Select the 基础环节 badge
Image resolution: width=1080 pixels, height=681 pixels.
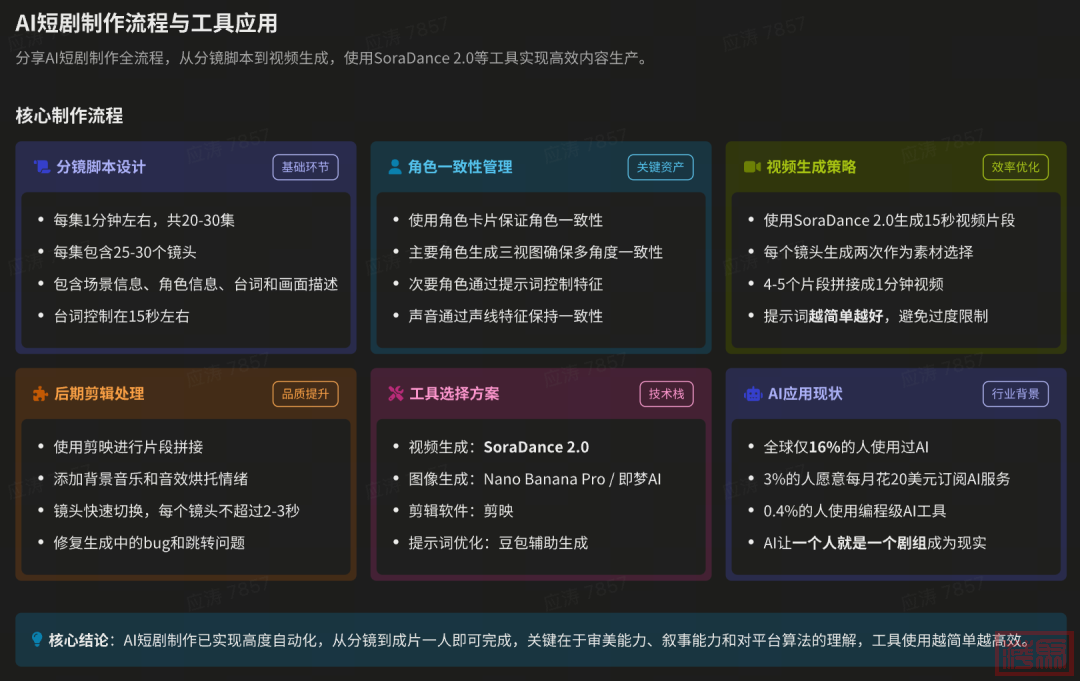pyautogui.click(x=305, y=167)
